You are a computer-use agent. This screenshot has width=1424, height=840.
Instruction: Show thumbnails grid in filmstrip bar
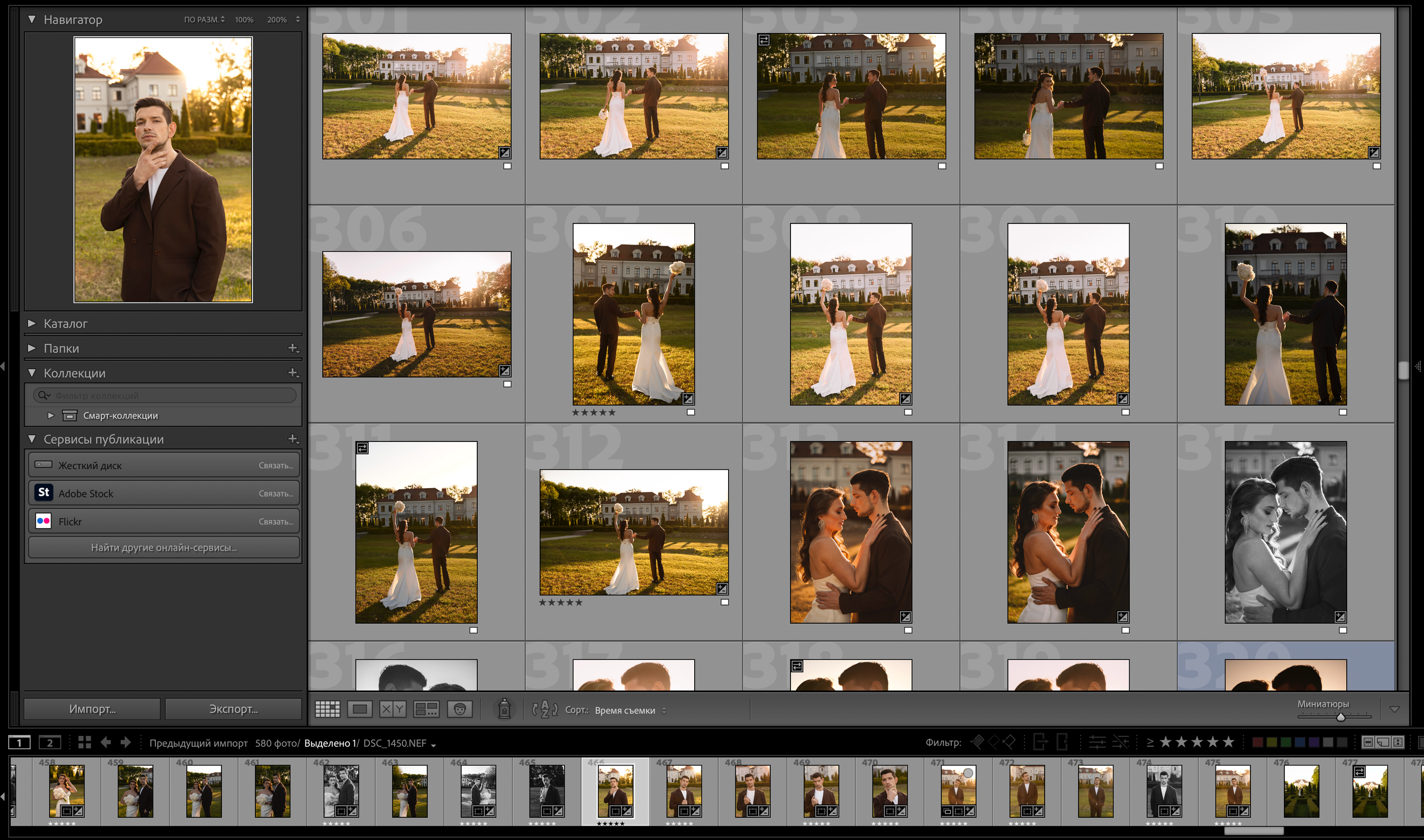85,743
